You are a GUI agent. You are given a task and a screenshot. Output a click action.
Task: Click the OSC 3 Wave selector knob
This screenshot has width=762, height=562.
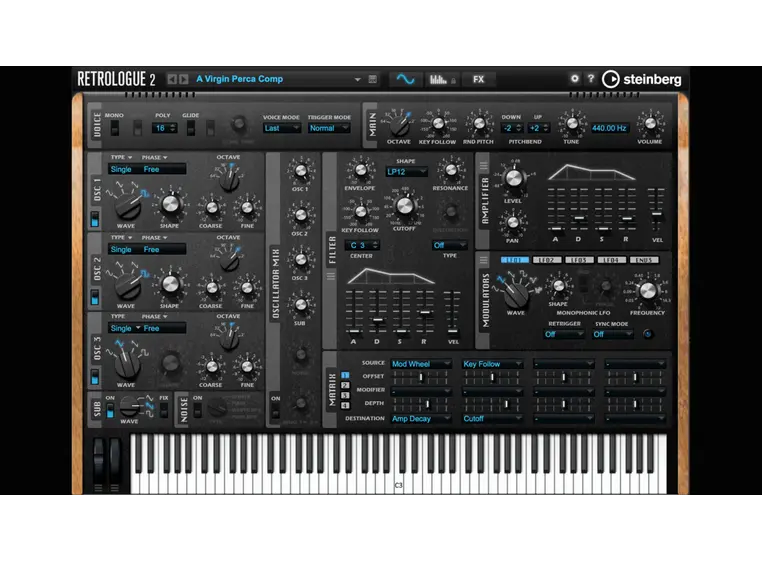(x=127, y=365)
